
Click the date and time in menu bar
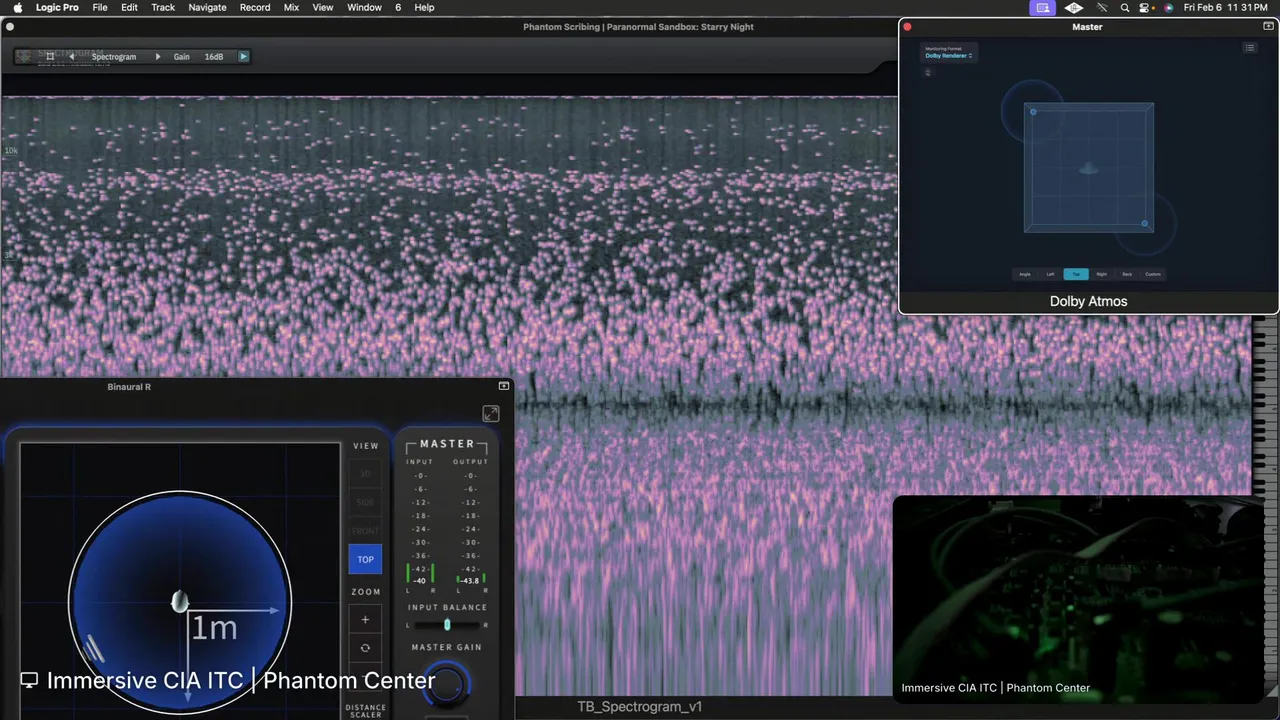point(1226,7)
